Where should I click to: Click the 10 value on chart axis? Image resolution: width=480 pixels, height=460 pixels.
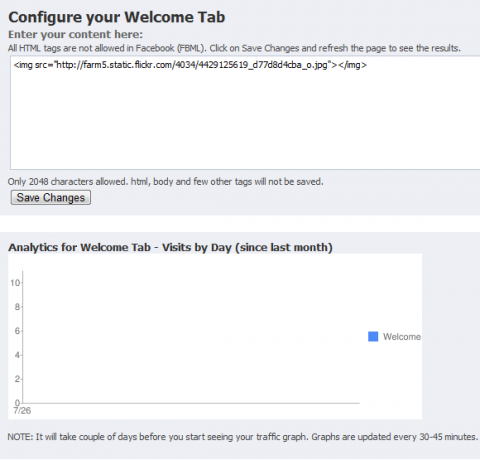[15, 283]
